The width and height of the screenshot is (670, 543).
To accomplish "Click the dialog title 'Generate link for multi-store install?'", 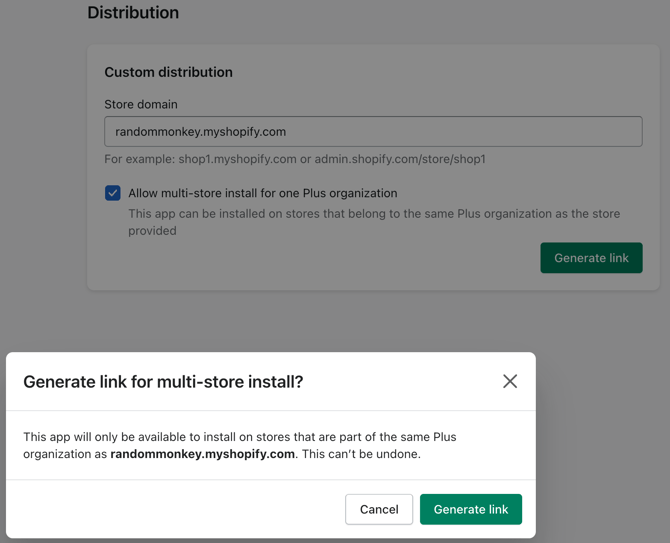I will click(x=163, y=382).
